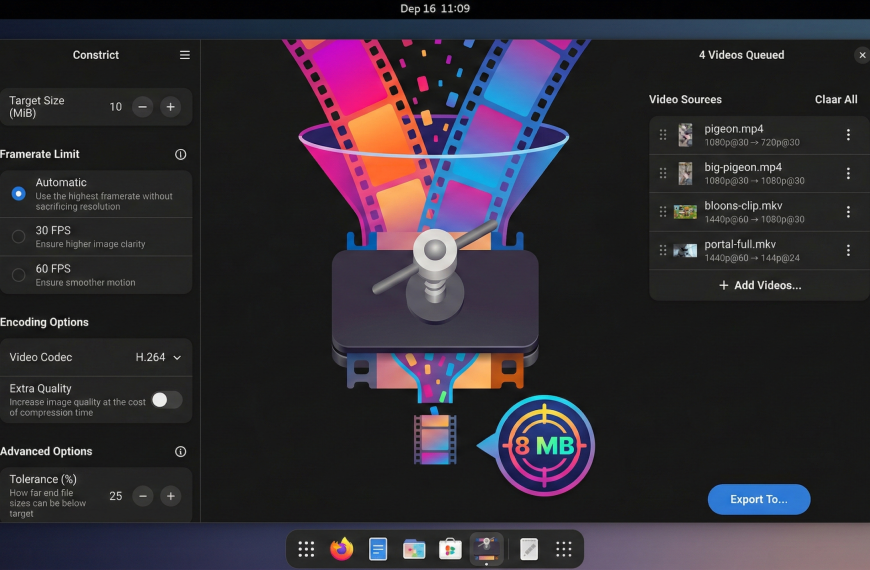Open app grid icon at dock left
The height and width of the screenshot is (570, 870).
pos(306,549)
